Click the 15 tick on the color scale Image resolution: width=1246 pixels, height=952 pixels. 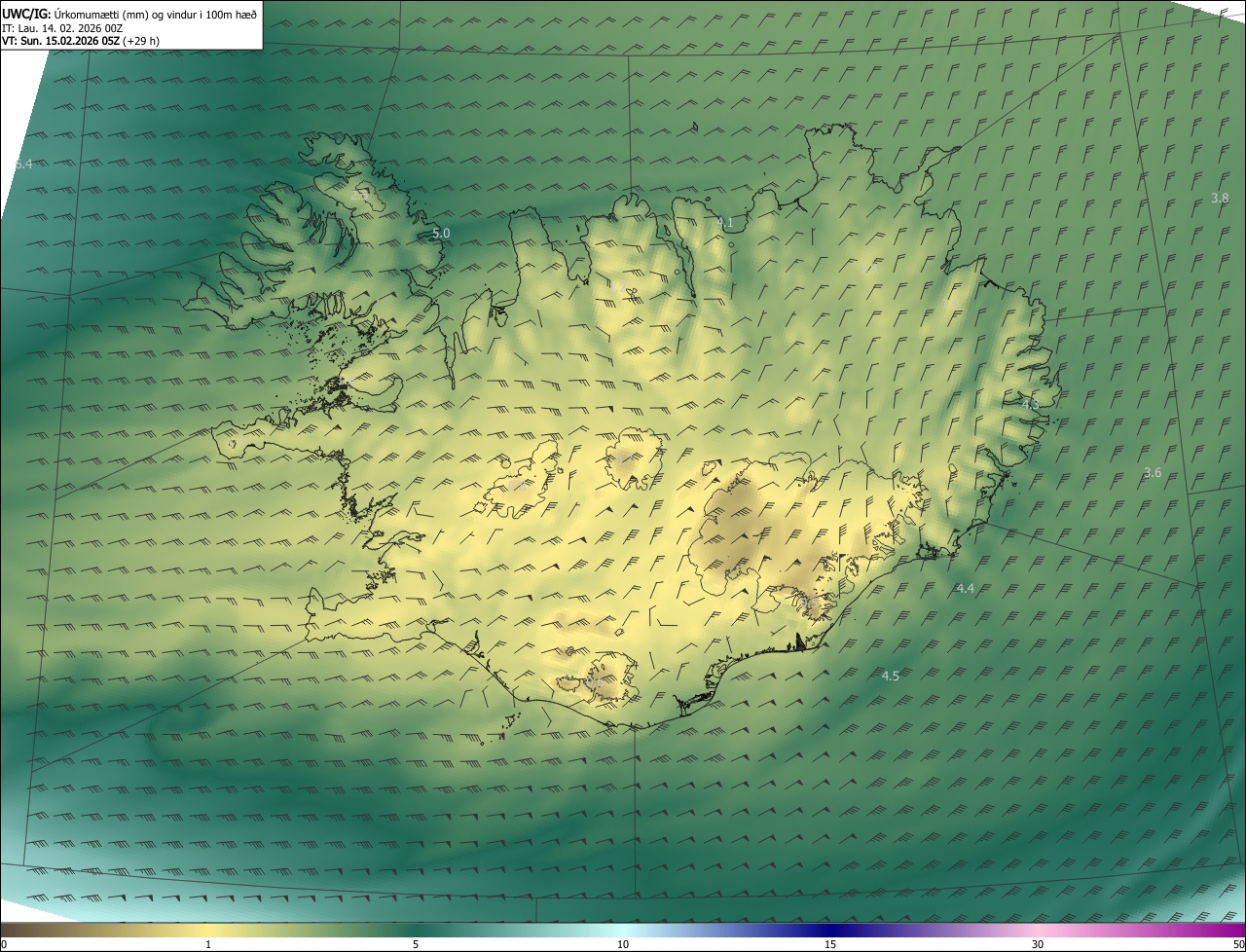(830, 944)
